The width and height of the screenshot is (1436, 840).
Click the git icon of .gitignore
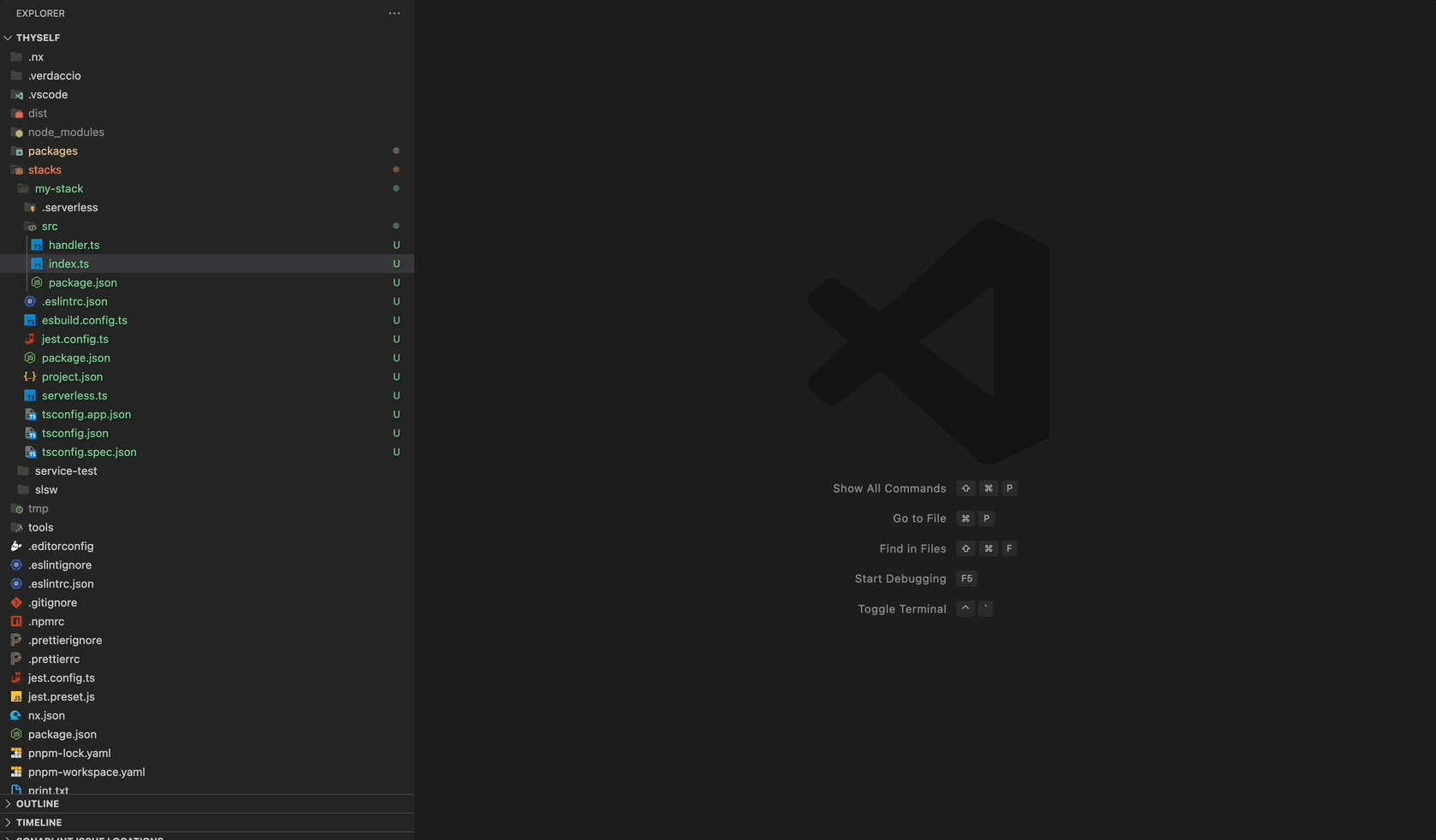click(16, 603)
